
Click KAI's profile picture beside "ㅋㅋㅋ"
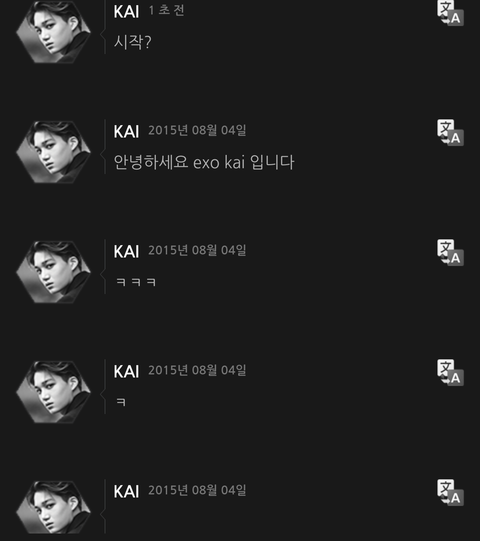click(53, 272)
